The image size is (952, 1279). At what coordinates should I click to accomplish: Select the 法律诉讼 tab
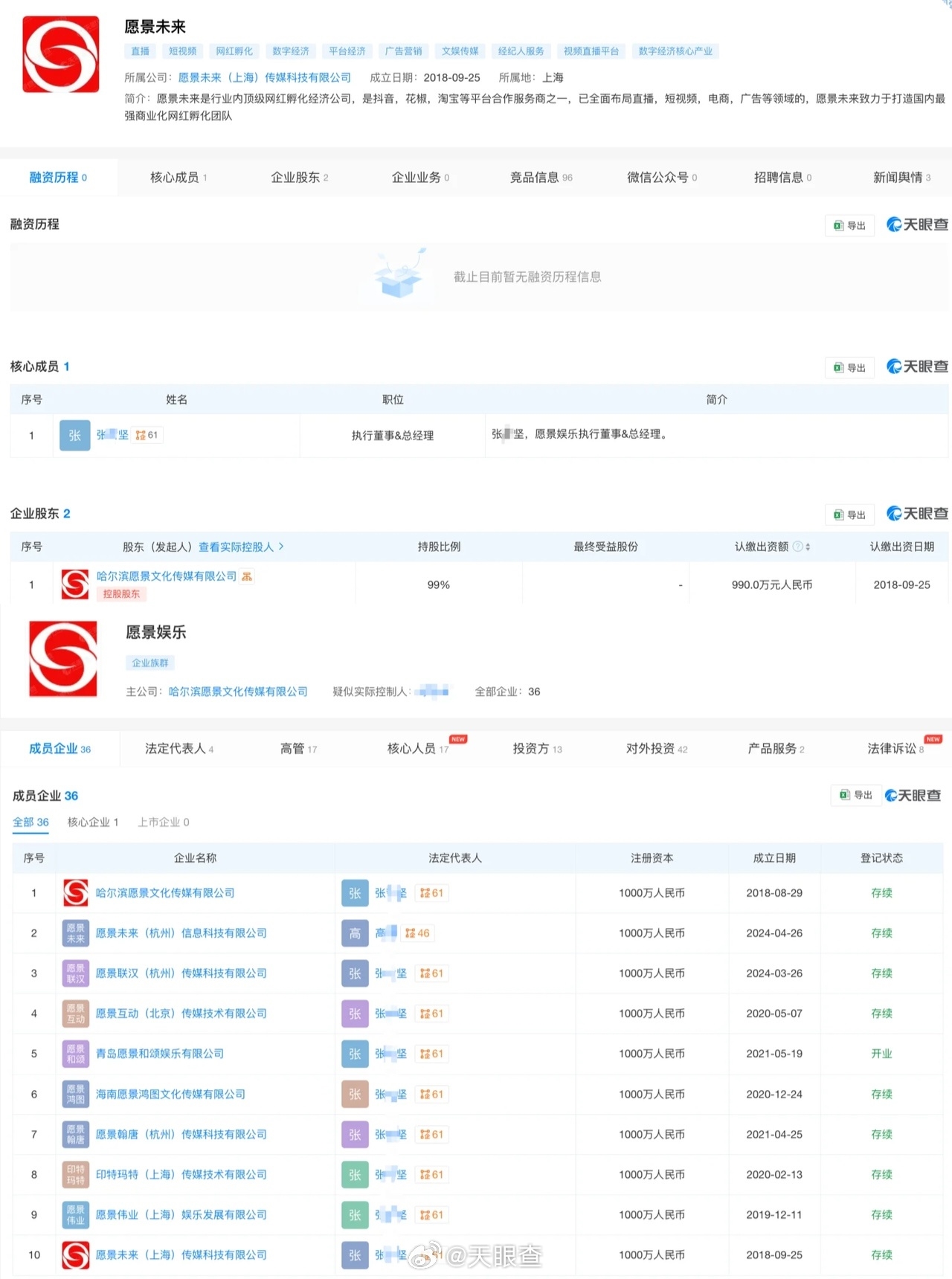click(x=895, y=748)
